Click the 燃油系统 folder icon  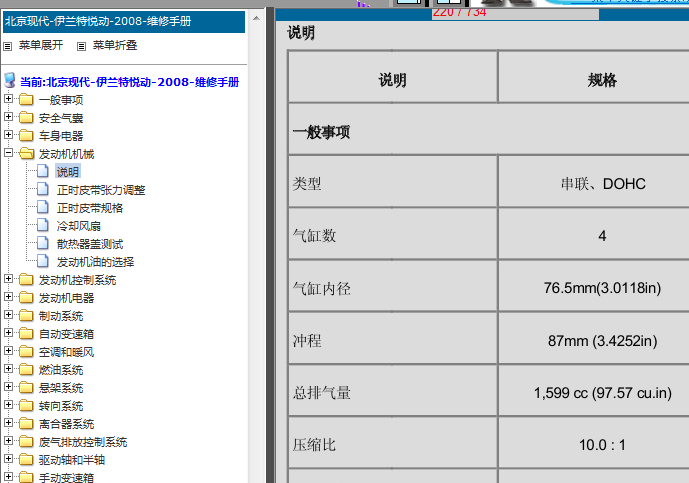pos(26,370)
